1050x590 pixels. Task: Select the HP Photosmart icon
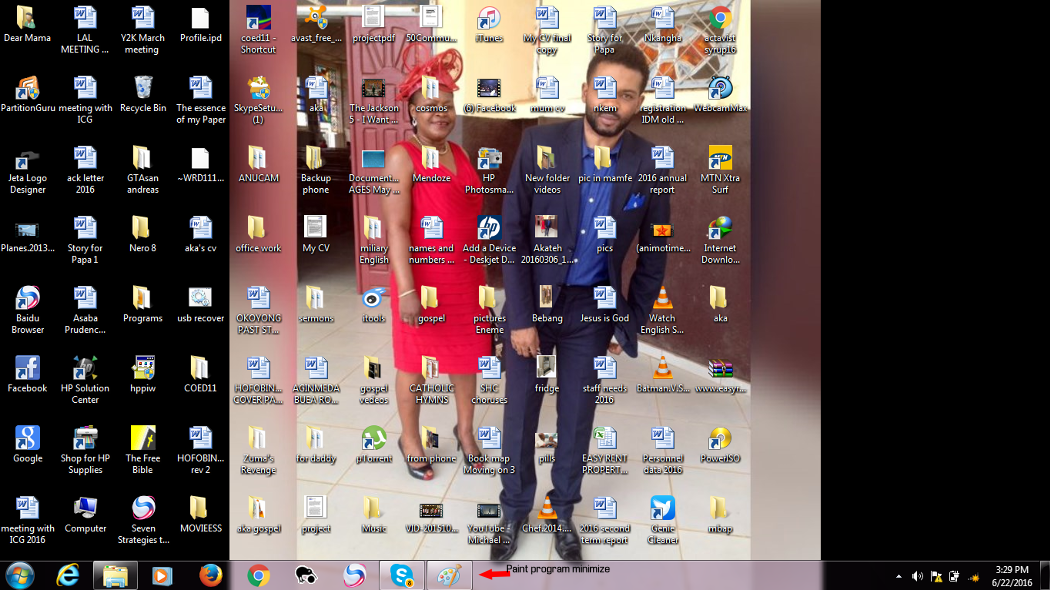489,171
